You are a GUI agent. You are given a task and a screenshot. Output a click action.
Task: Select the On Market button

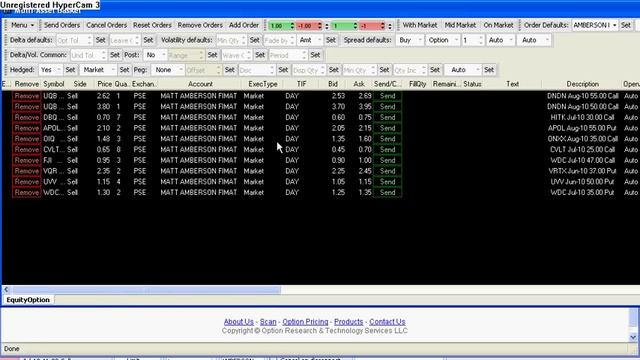tap(498, 25)
